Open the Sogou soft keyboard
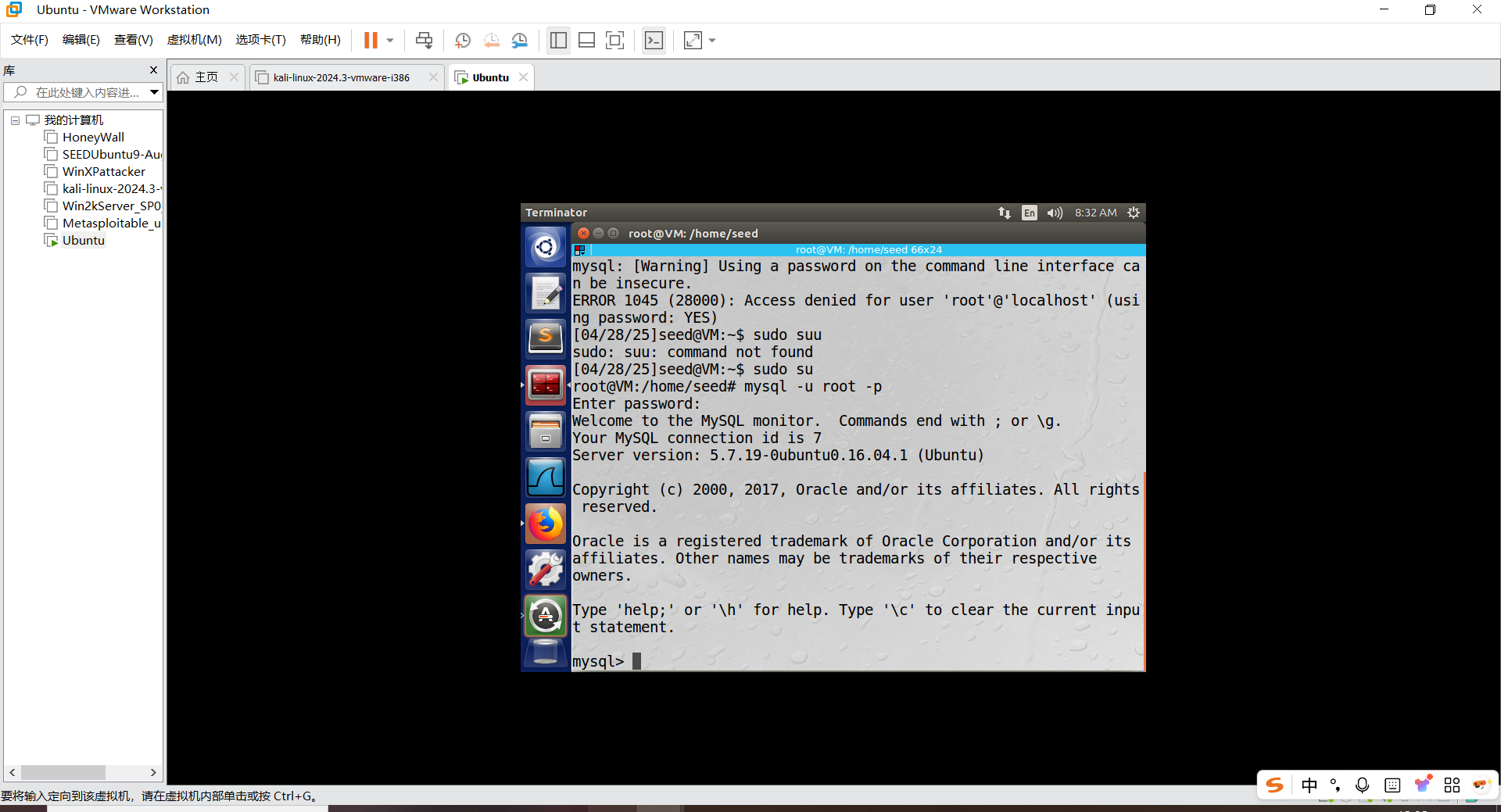This screenshot has height=812, width=1501. [x=1392, y=785]
